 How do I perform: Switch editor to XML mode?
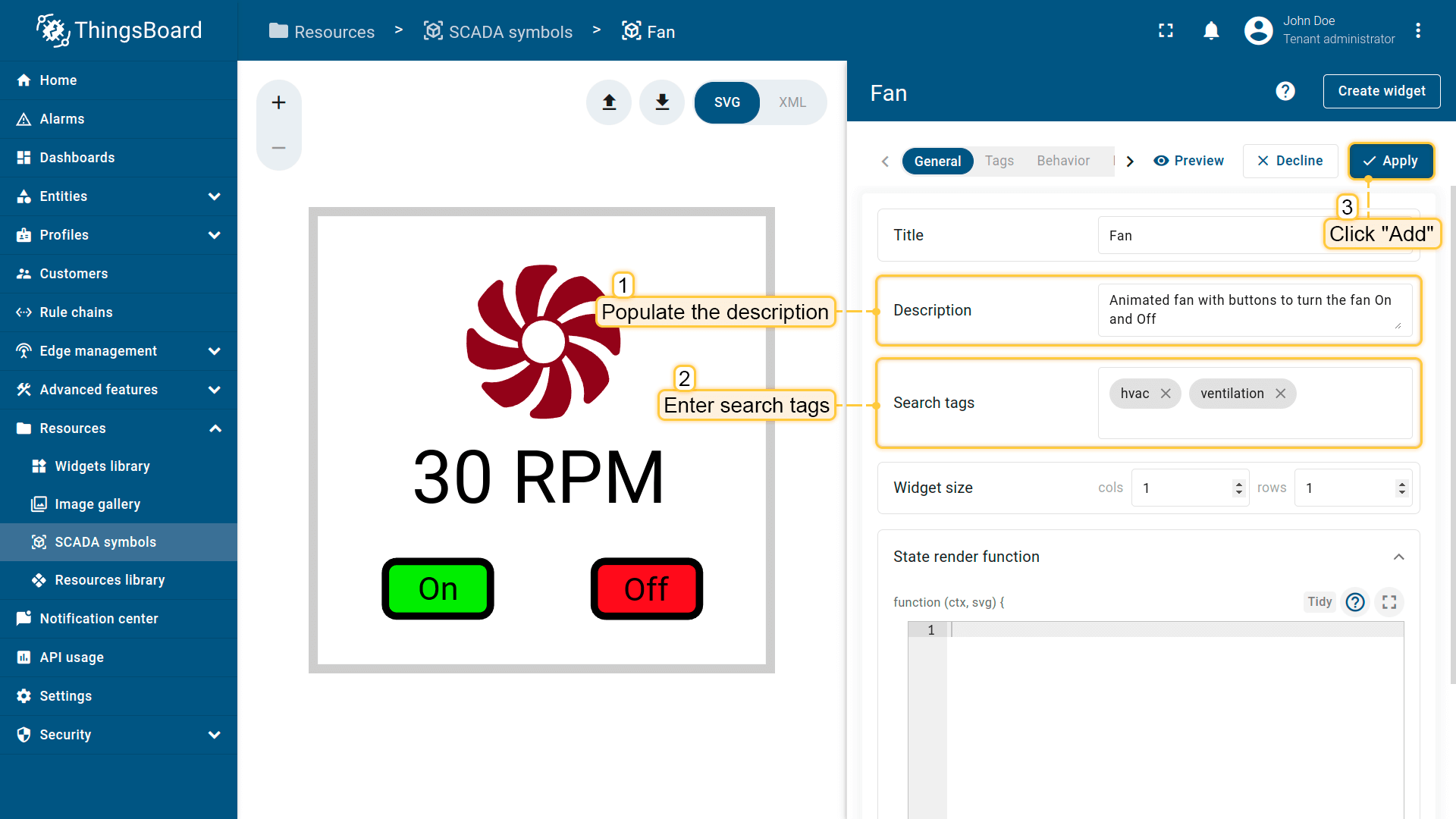(792, 102)
